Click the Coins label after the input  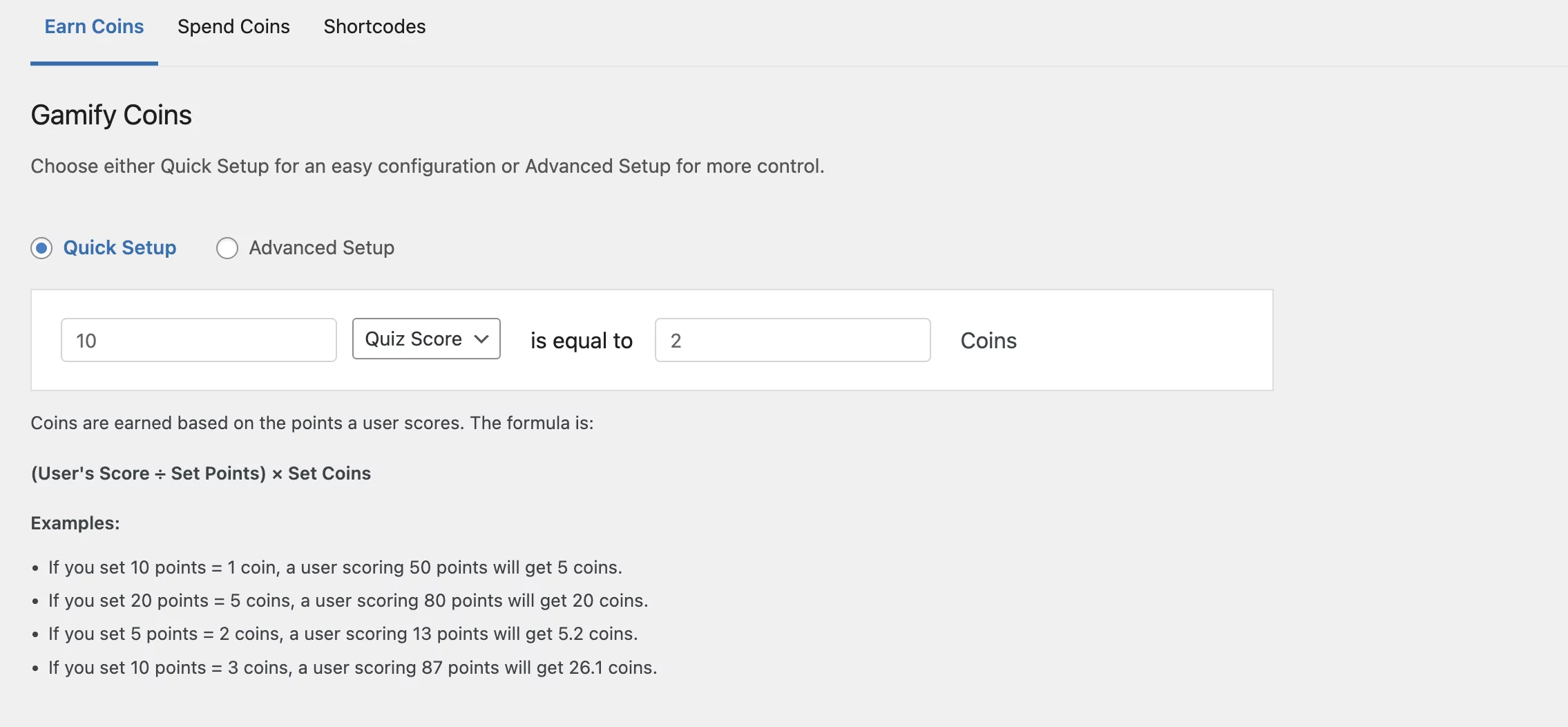[988, 341]
